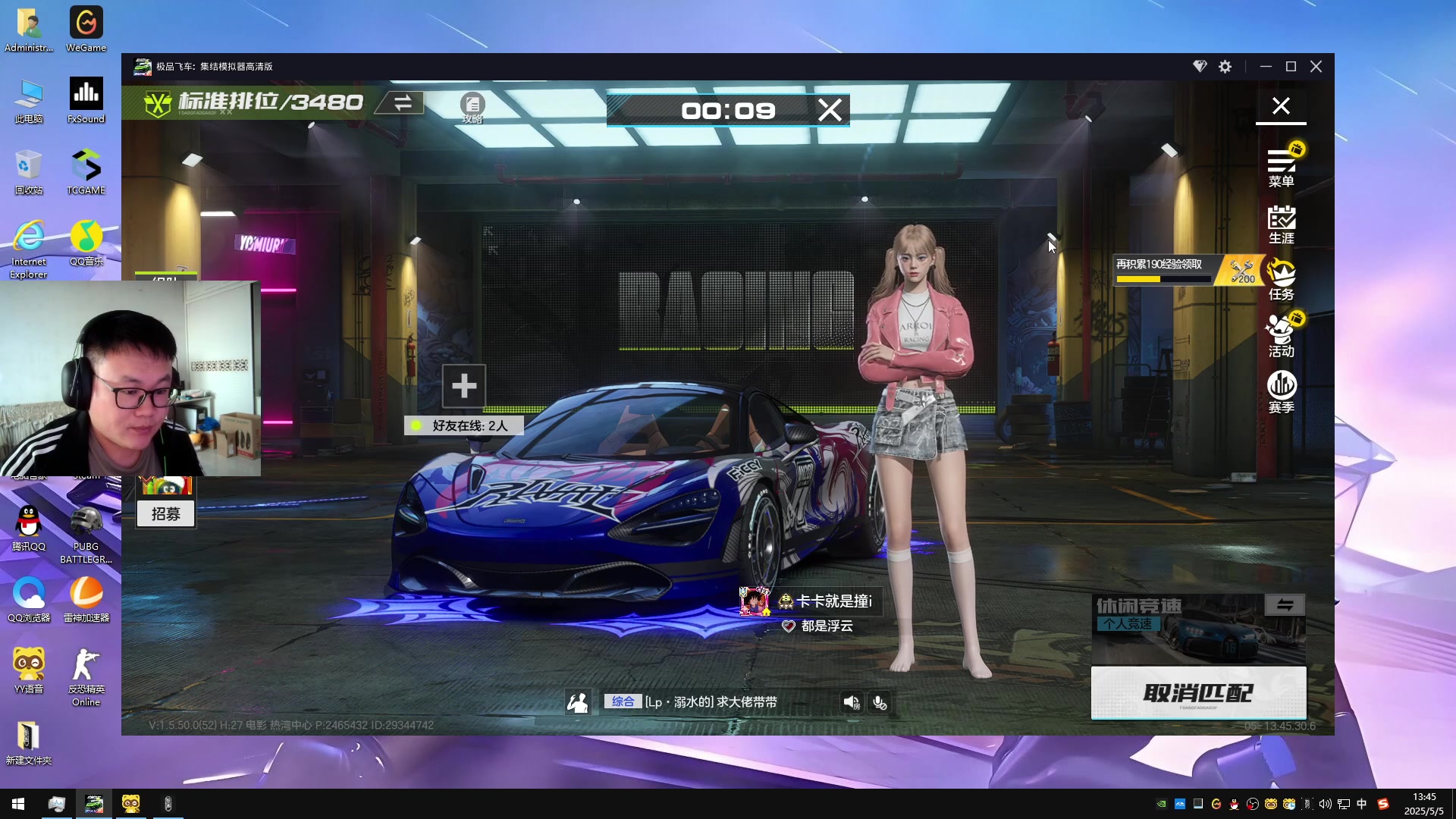This screenshot has width=1456, height=819.
Task: Open the 雷神加速器 desktop shortcut
Action: pos(86,600)
